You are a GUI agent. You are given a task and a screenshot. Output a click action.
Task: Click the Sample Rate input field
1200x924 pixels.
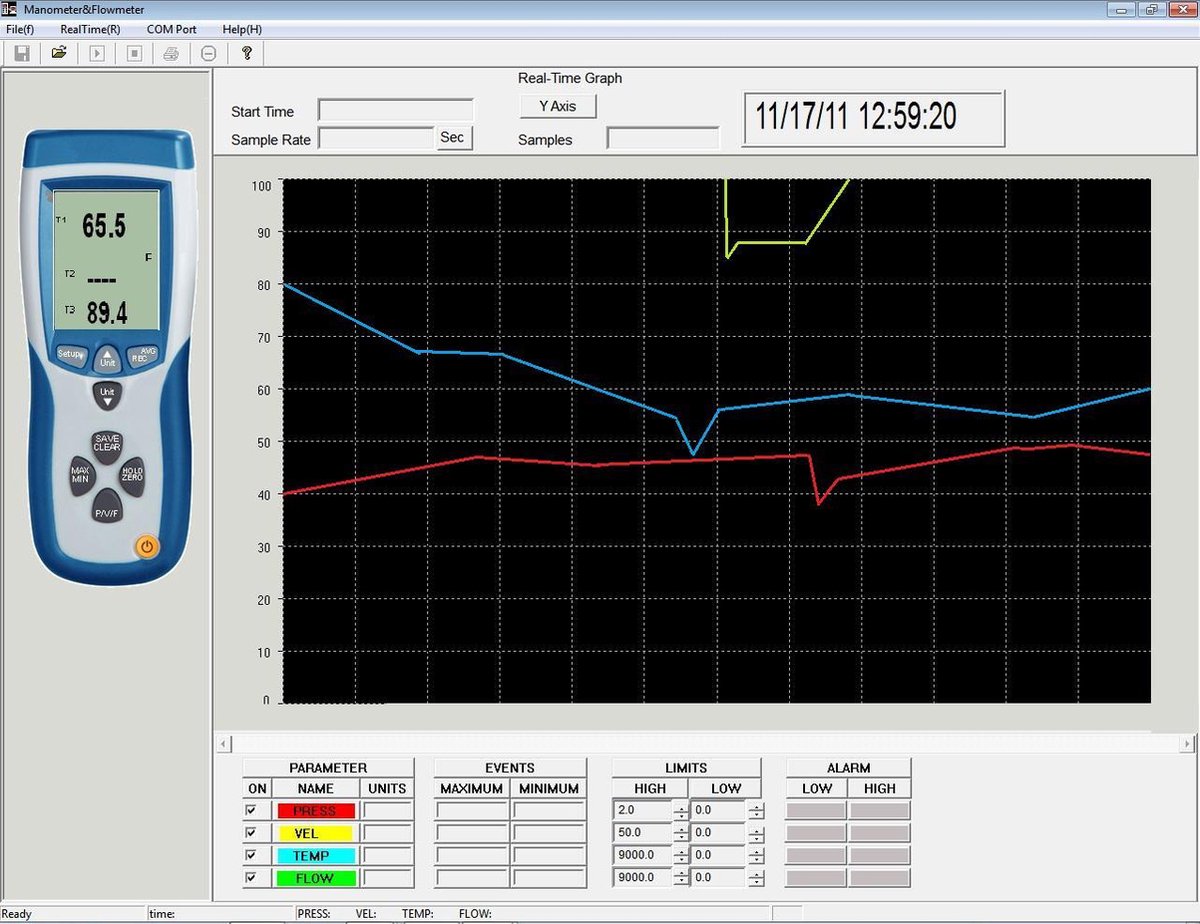tap(376, 139)
